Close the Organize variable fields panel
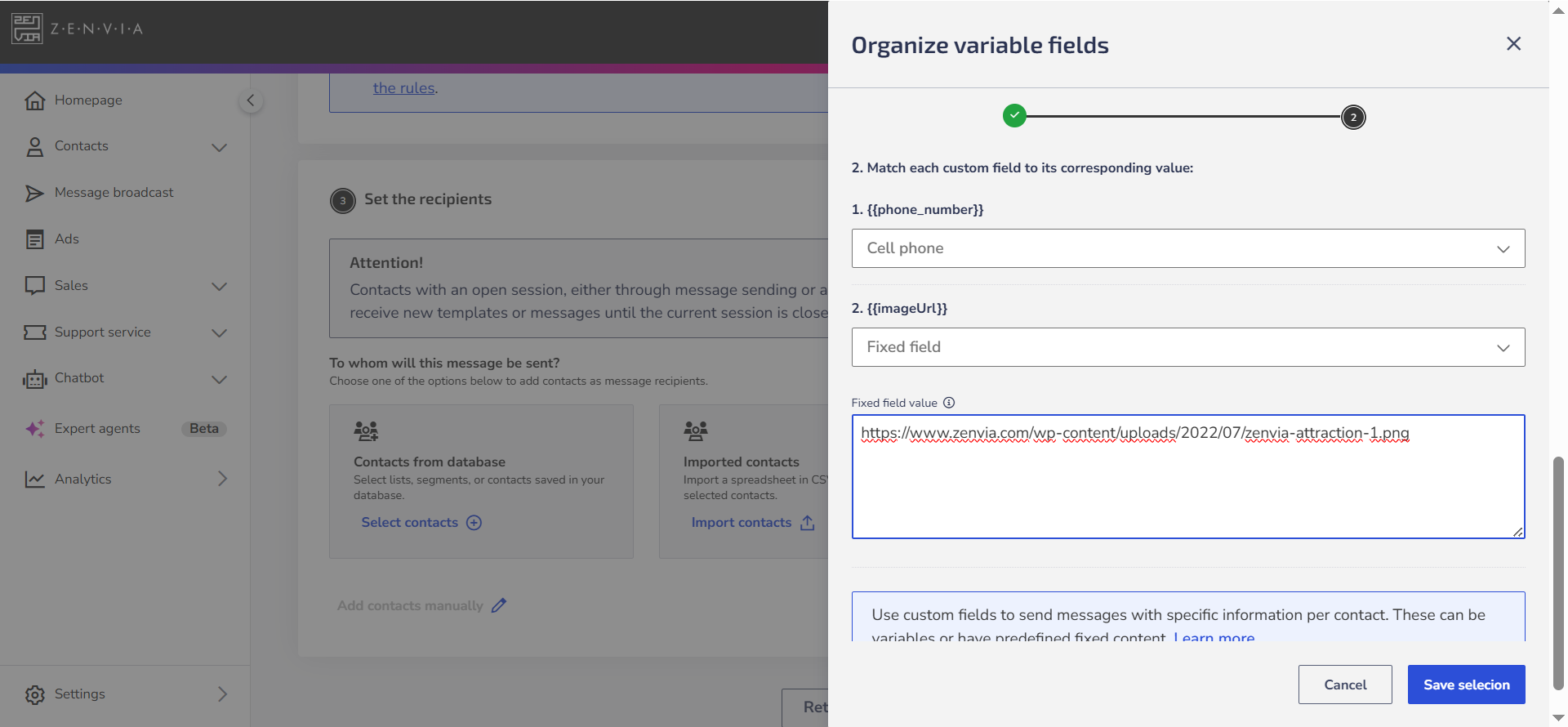 coord(1513,44)
